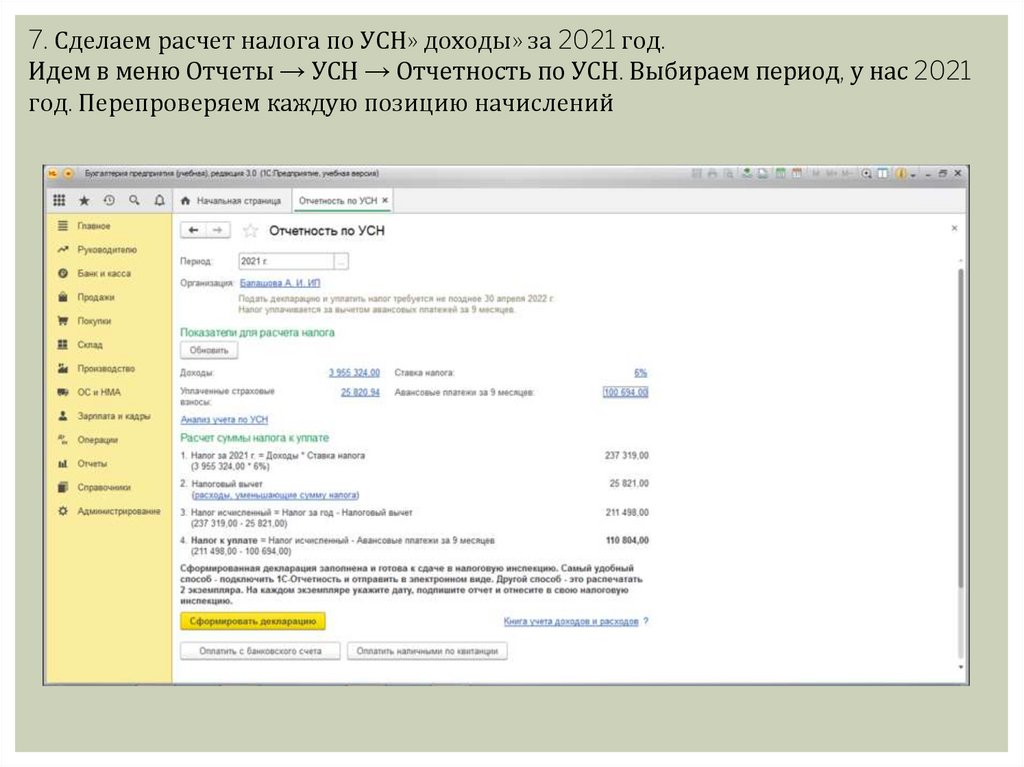This screenshot has width=1024, height=767.
Task: Open the History clock icon
Action: click(x=109, y=200)
